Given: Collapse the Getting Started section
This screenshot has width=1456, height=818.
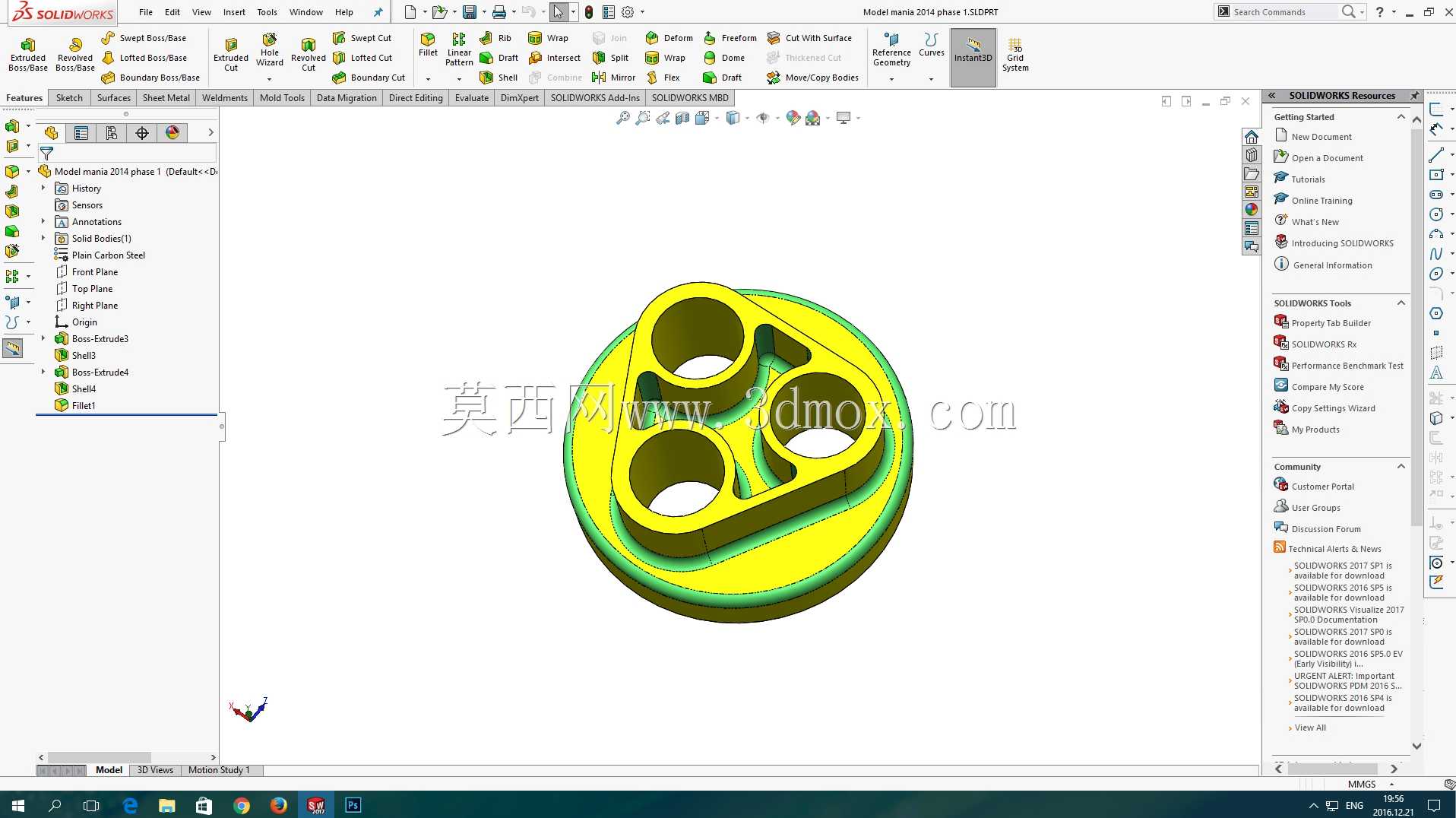Looking at the screenshot, I should coord(1401,116).
